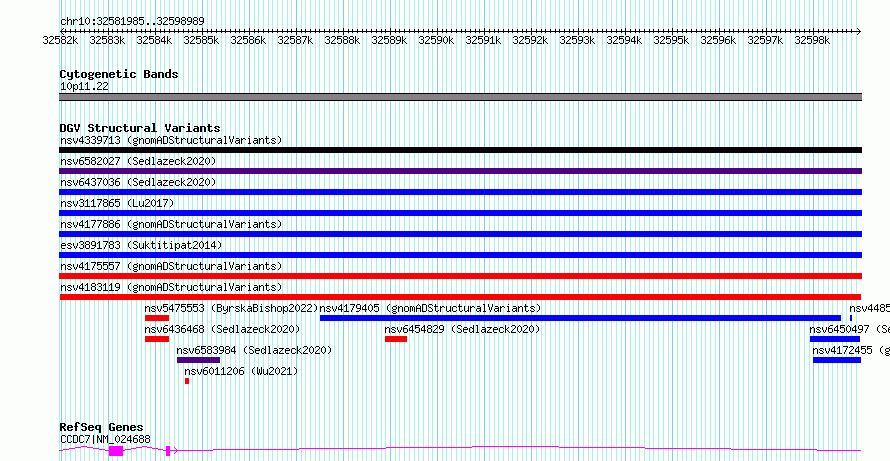Select the 32584k position on ruler
This screenshot has height=461, width=890.
tap(154, 40)
